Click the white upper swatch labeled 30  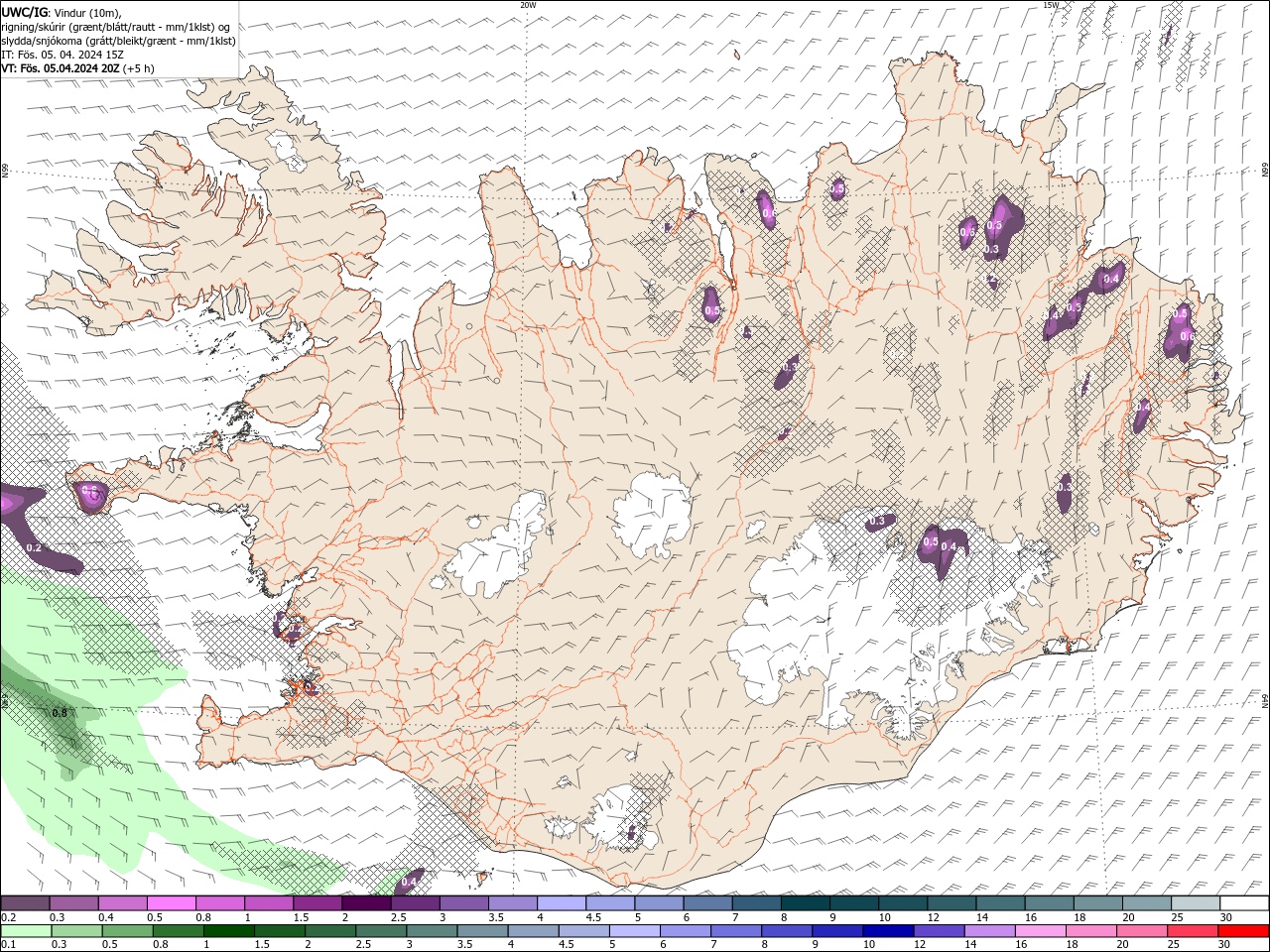tap(1244, 903)
